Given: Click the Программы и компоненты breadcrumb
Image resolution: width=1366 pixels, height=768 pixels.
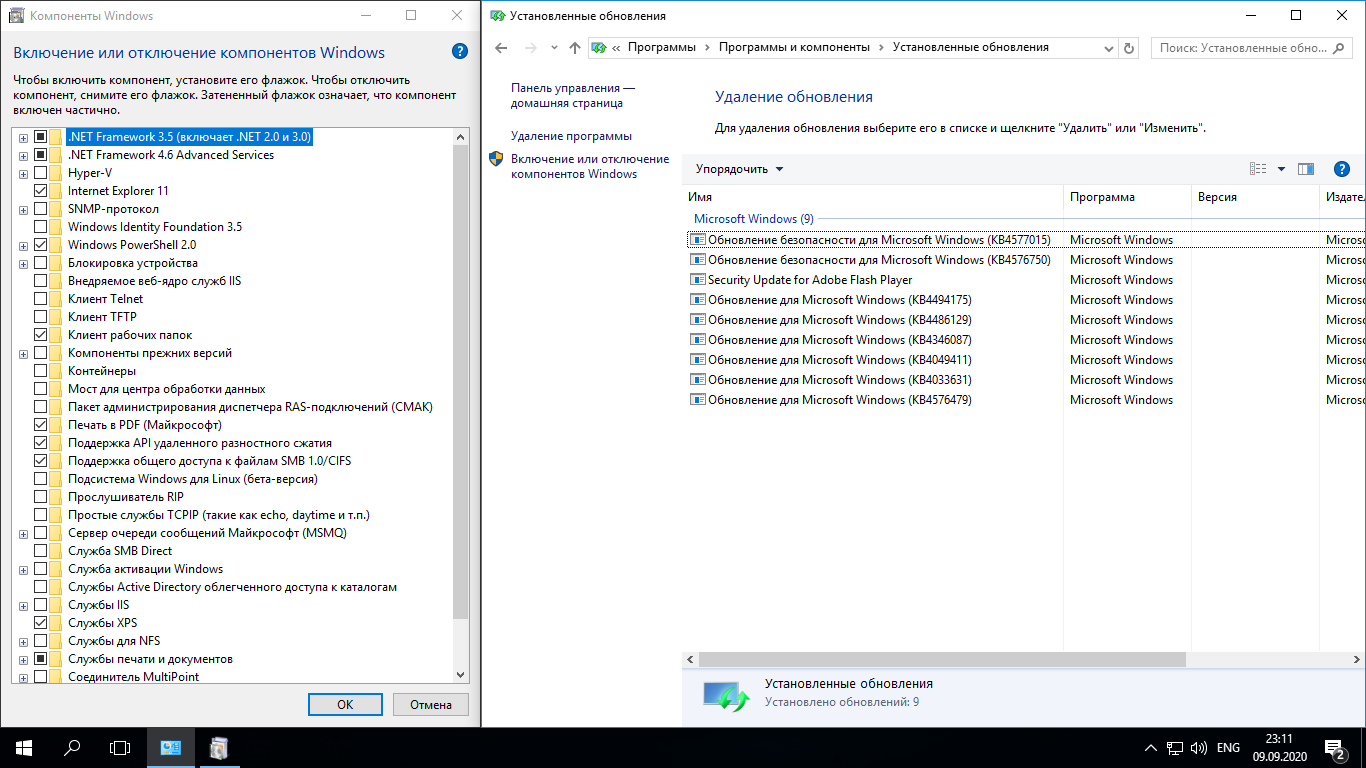Looking at the screenshot, I should coord(795,47).
